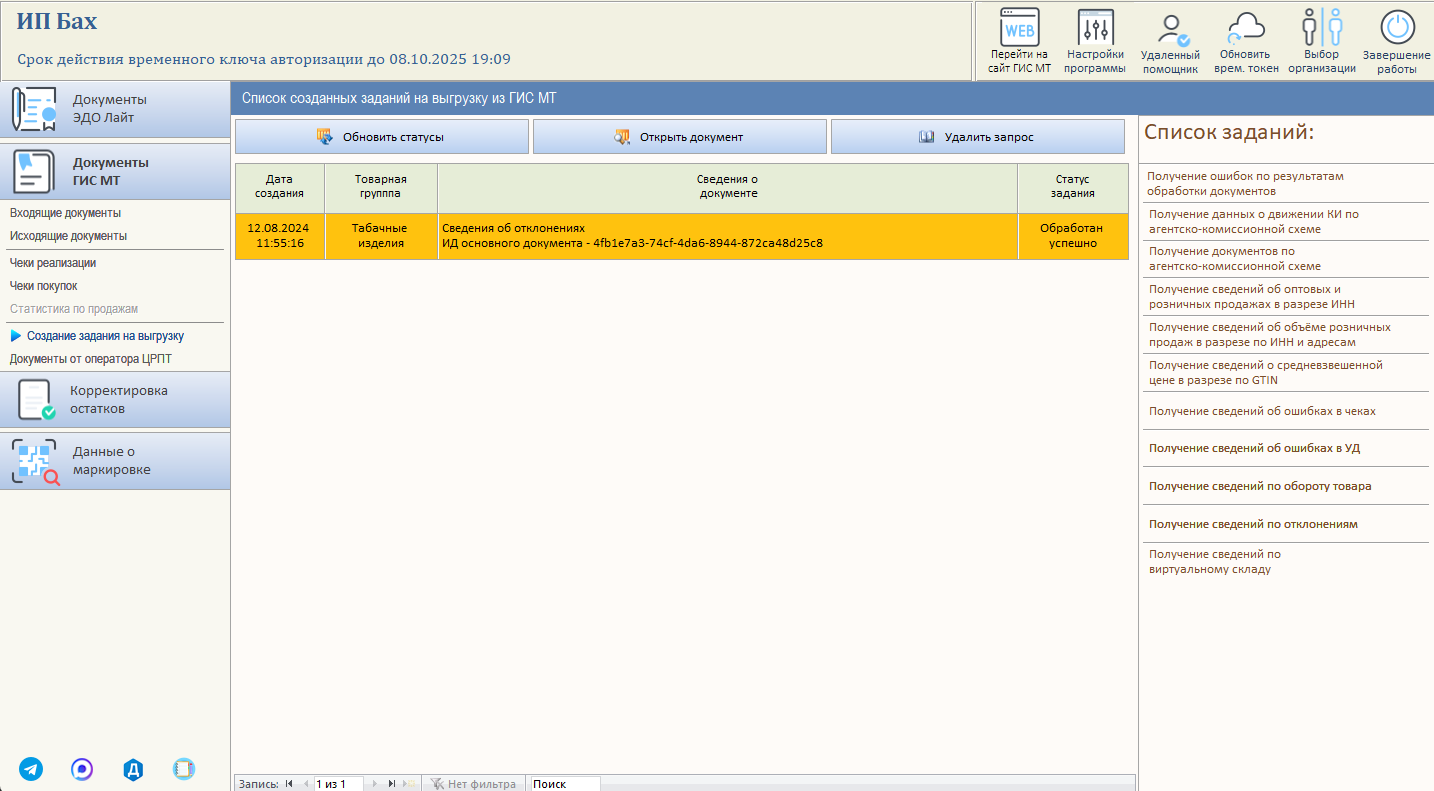Launch the remote assistant (Удаленный помощник)
The image size is (1434, 791).
click(1170, 41)
